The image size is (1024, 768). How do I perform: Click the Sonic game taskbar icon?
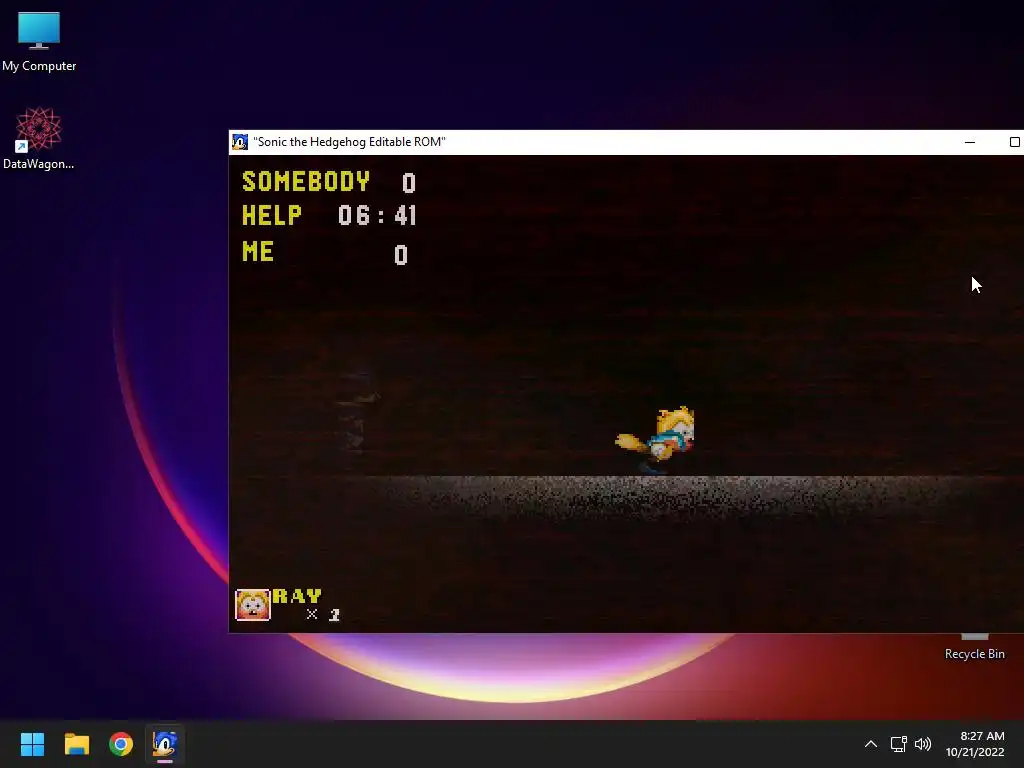coord(165,744)
